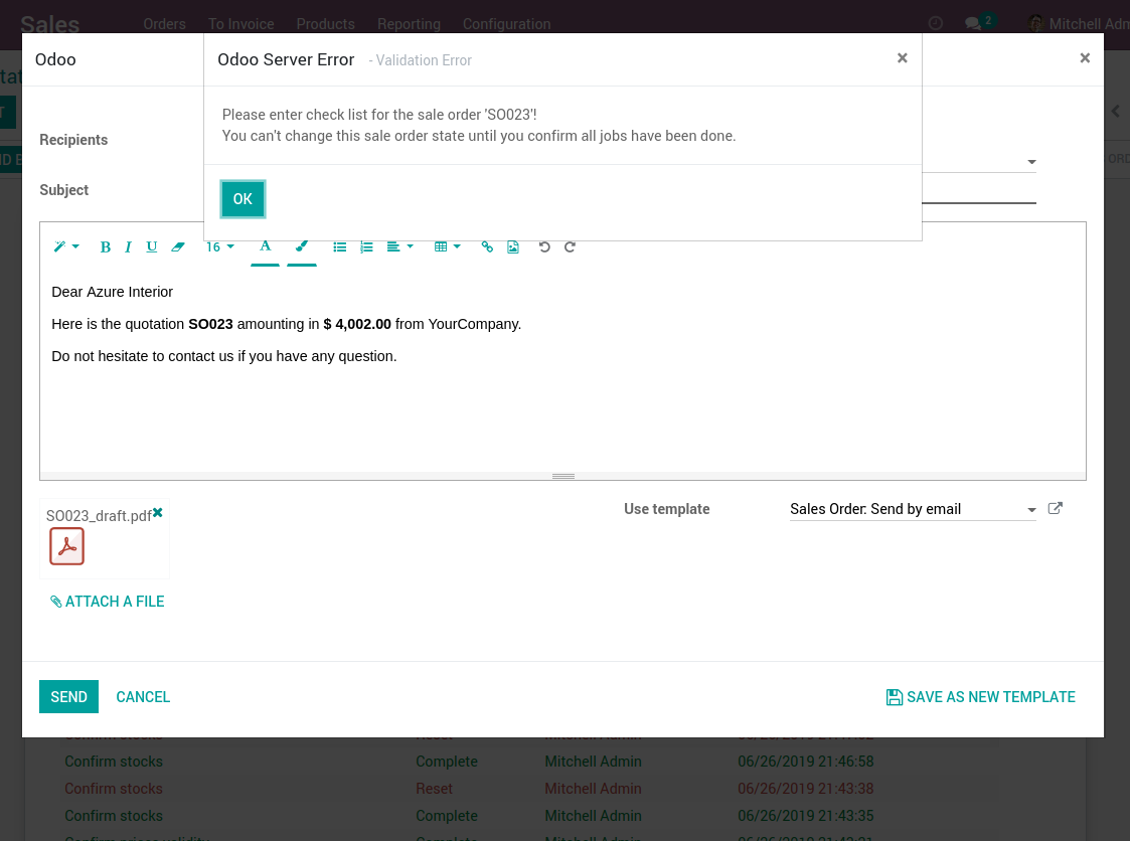Click OK in the Validation Error dialog
Image resolution: width=1130 pixels, height=841 pixels.
click(x=243, y=199)
